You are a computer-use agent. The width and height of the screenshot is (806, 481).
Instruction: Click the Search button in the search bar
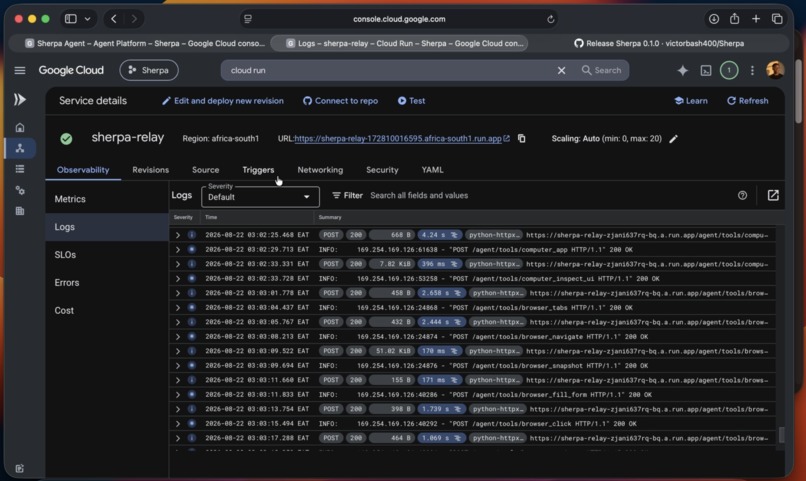tap(601, 70)
